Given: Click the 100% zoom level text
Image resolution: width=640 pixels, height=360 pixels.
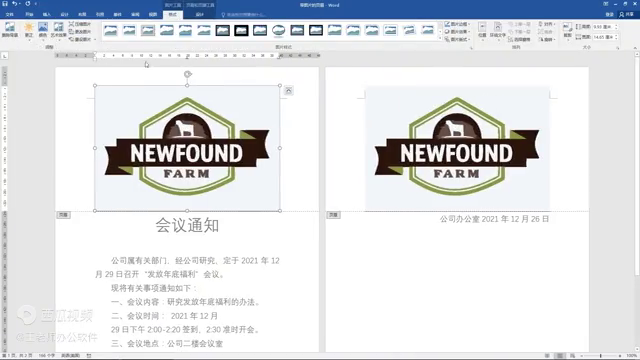Looking at the screenshot, I should pos(631,356).
